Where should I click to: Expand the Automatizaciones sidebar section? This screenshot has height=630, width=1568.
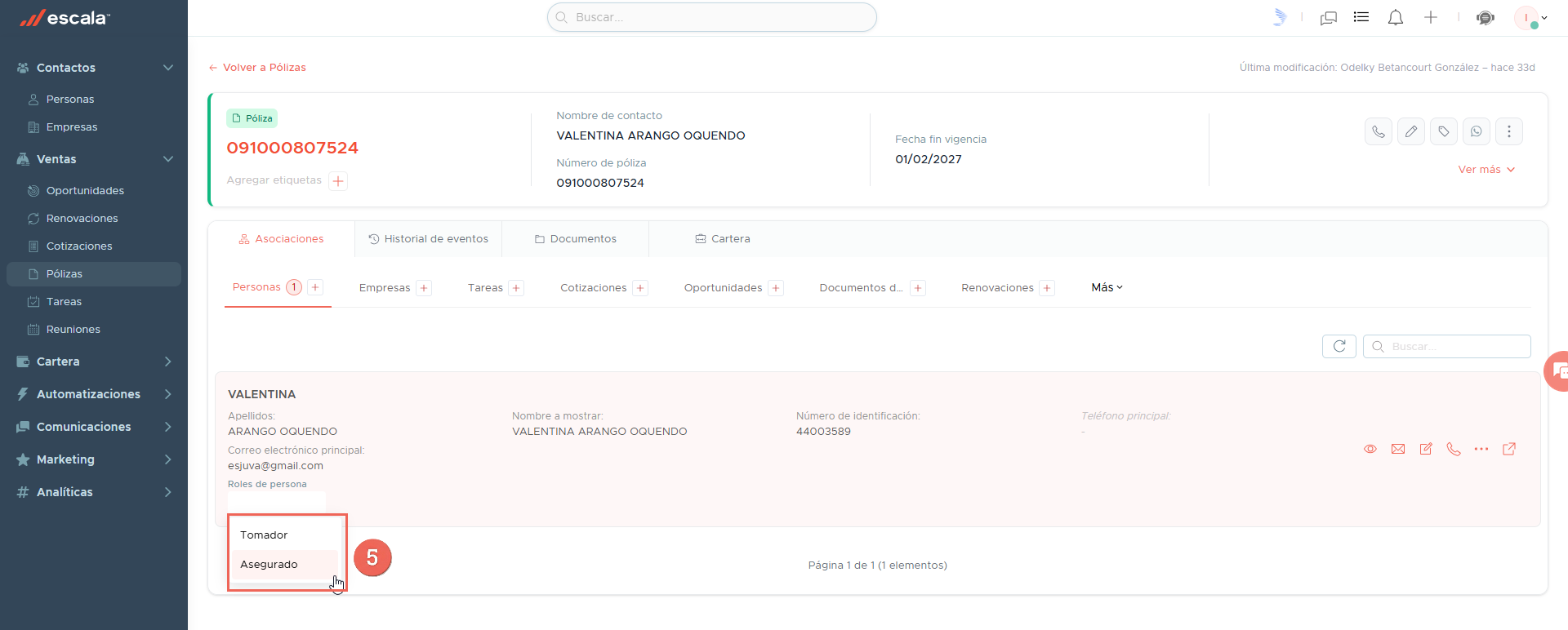pyautogui.click(x=168, y=394)
